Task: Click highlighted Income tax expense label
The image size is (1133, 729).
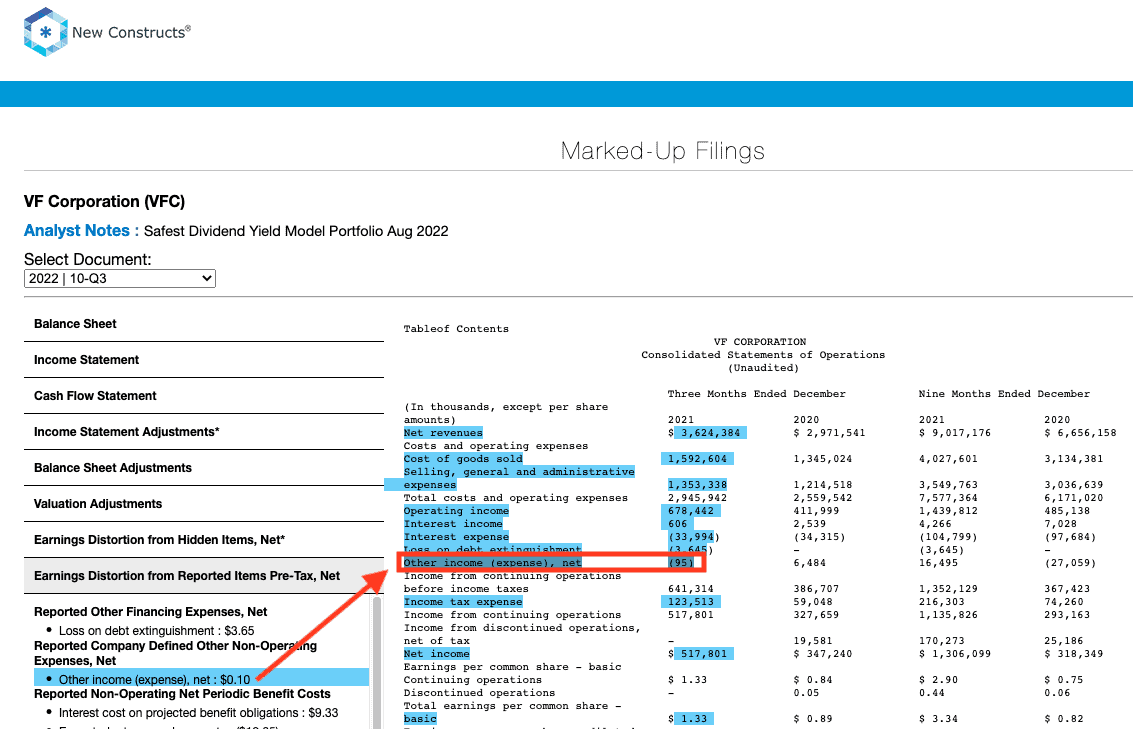Action: point(462,602)
